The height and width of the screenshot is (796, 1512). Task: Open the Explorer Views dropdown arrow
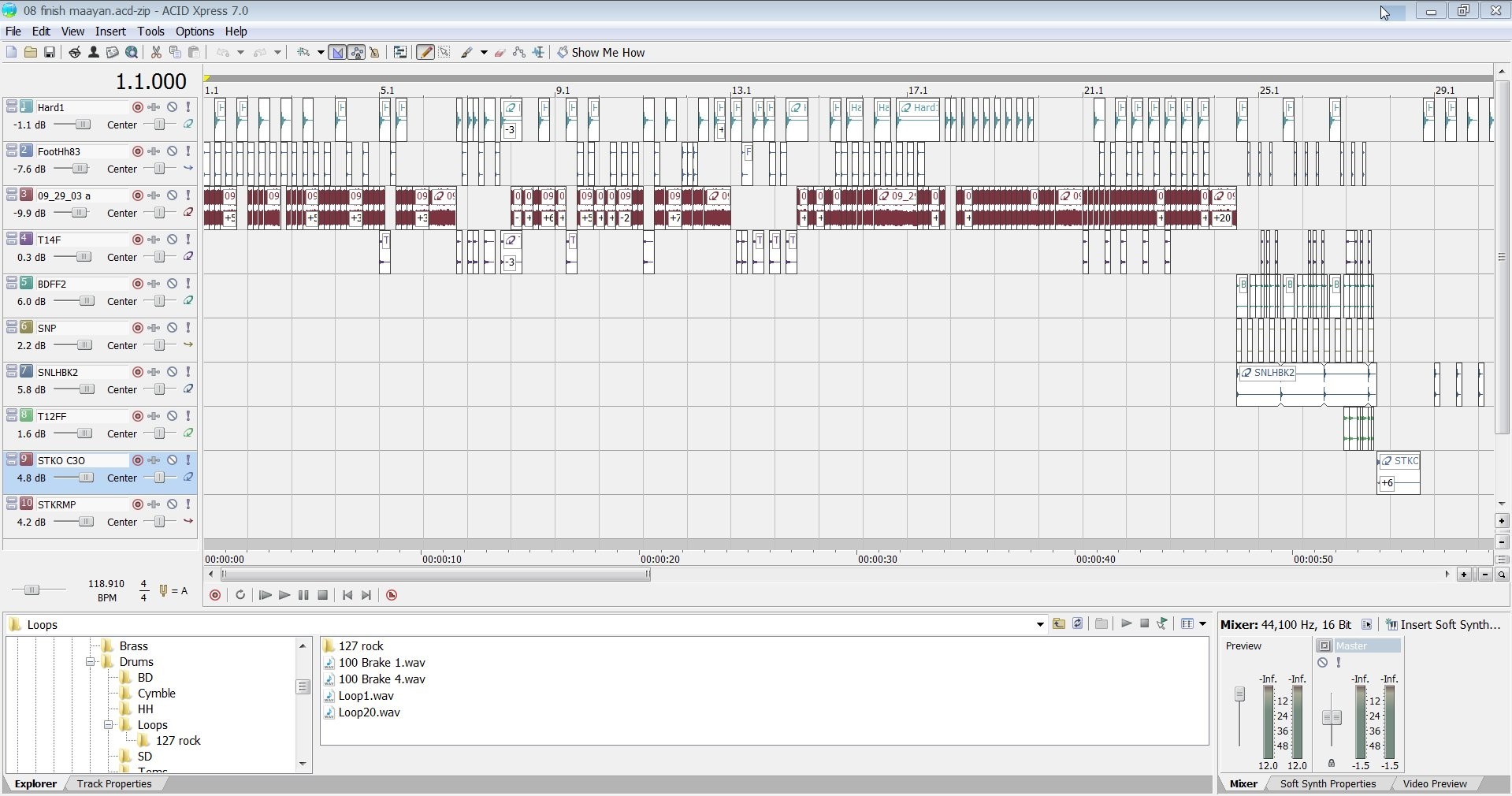1202,624
